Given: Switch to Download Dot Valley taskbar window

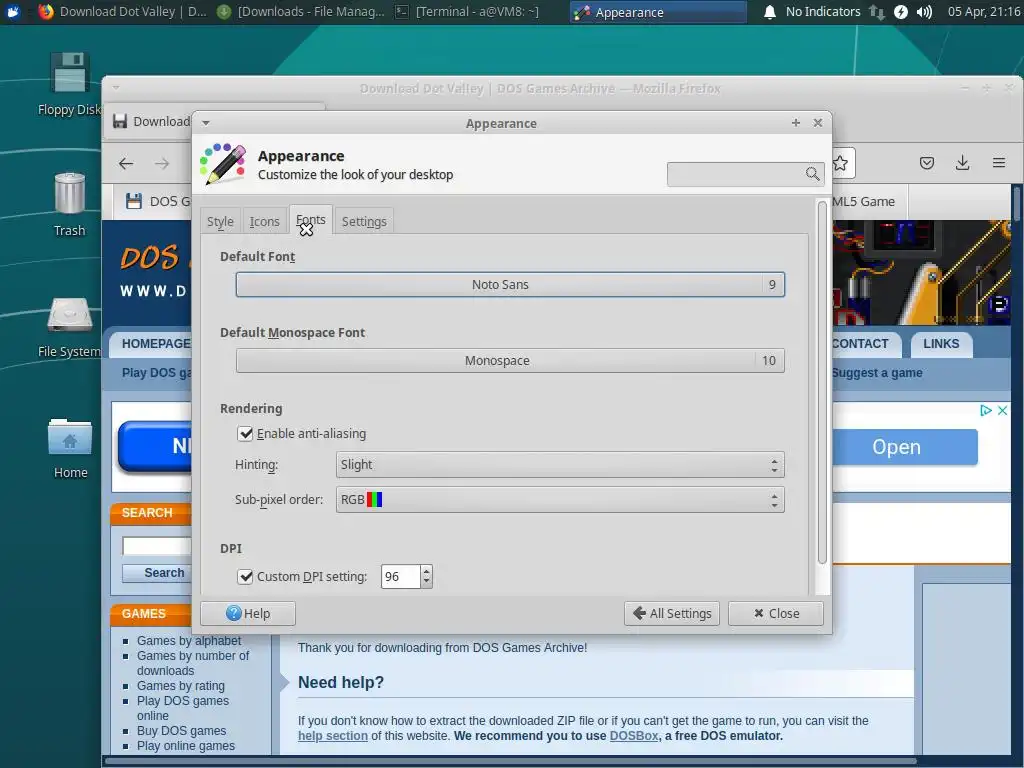Looking at the screenshot, I should pos(122,12).
